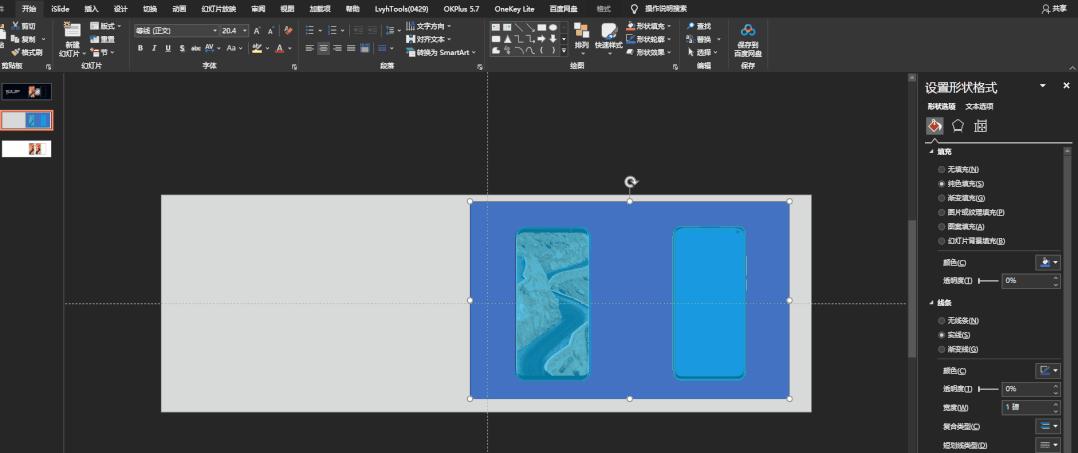Click the Format Painter brush

27,52
